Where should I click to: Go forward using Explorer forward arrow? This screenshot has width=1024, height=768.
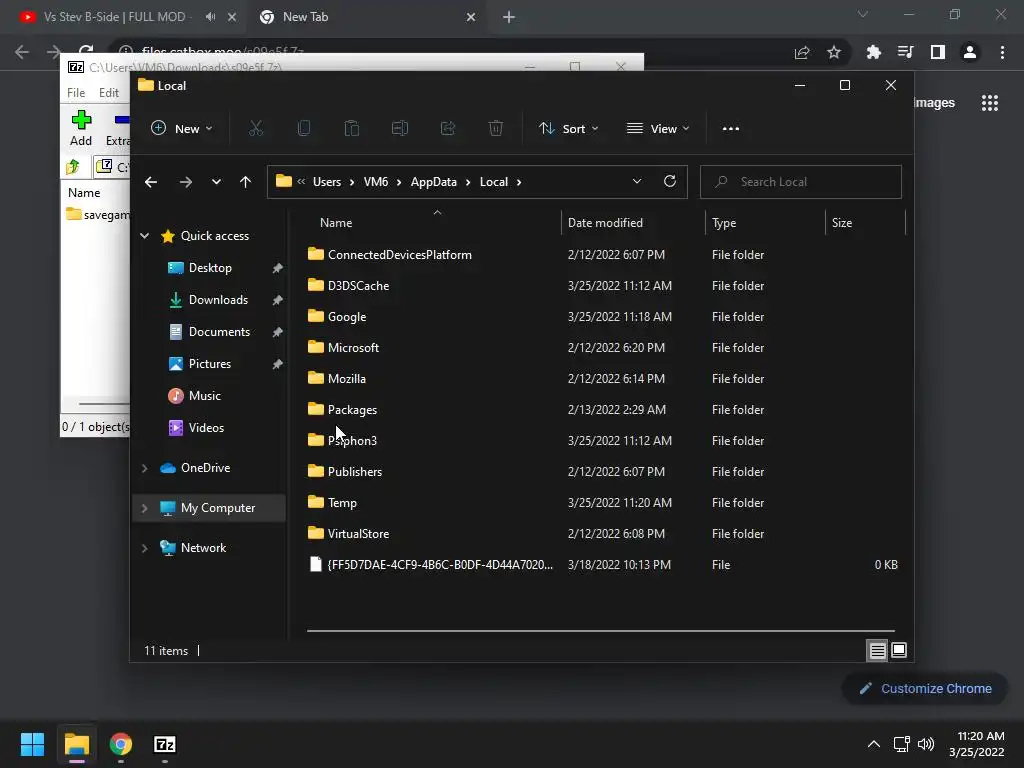point(186,182)
